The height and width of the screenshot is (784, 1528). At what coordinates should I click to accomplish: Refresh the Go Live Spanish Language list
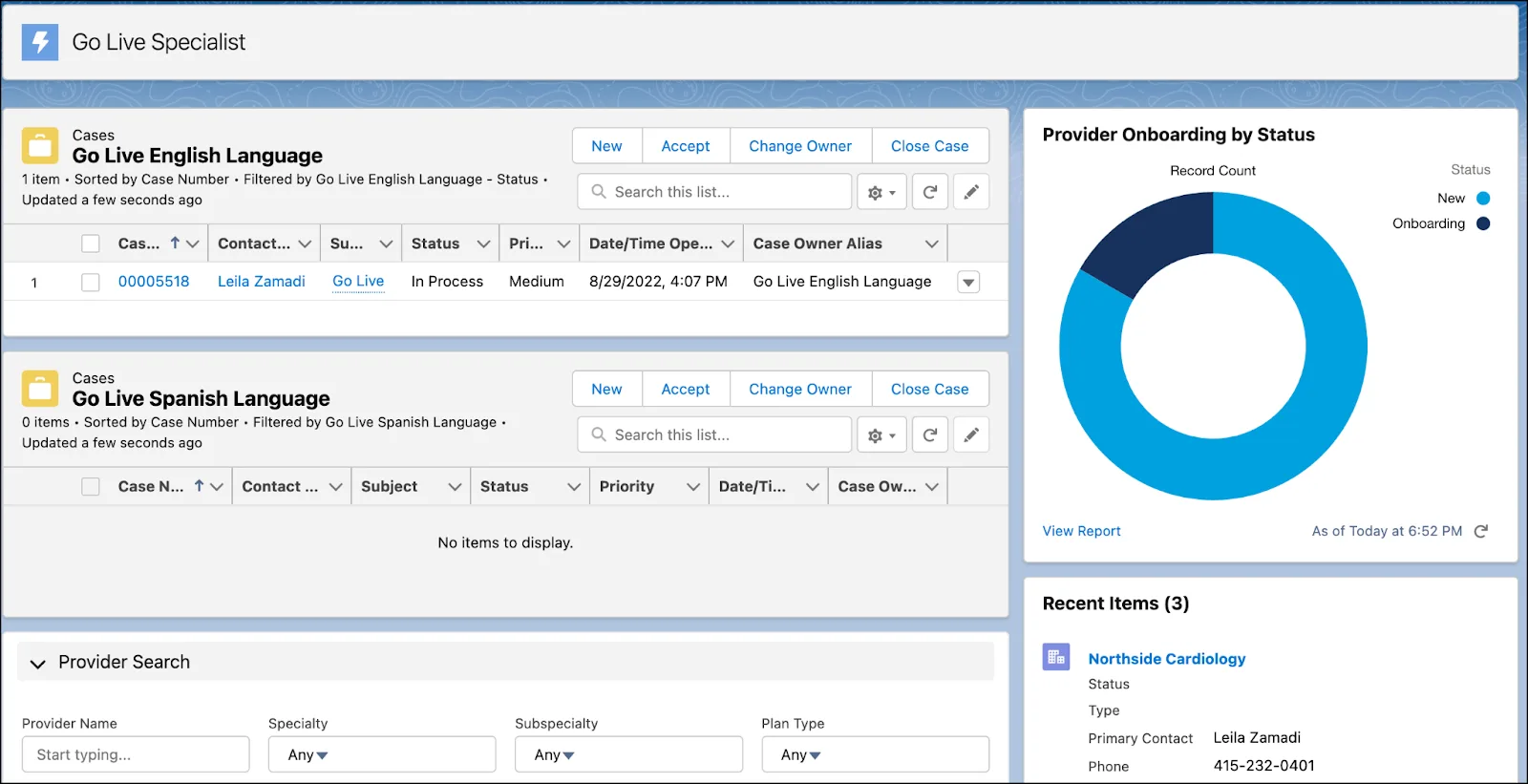930,434
